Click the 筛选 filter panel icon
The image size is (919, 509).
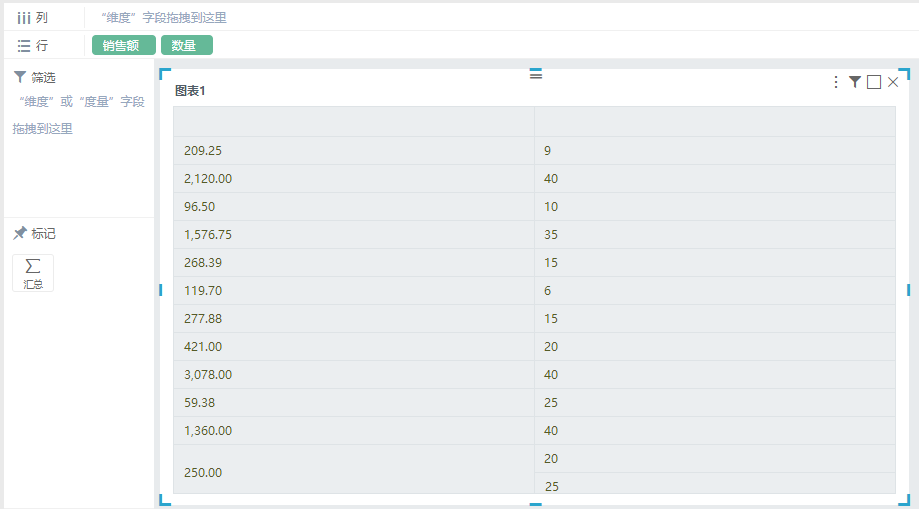point(20,77)
